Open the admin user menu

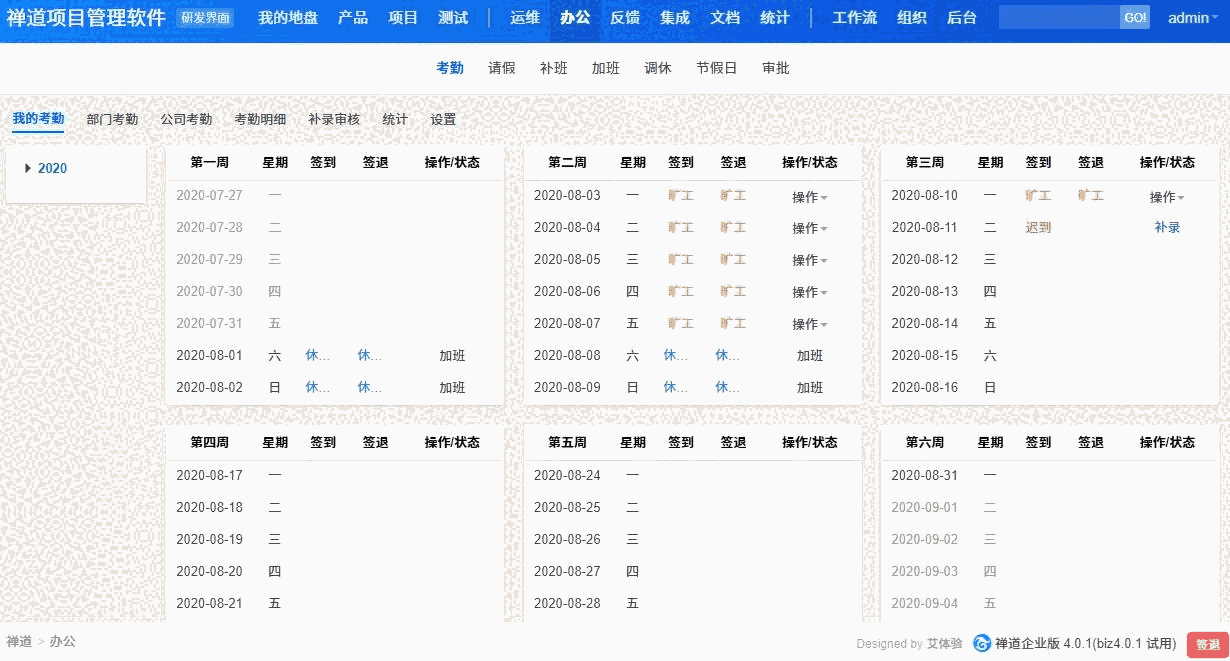[1190, 17]
